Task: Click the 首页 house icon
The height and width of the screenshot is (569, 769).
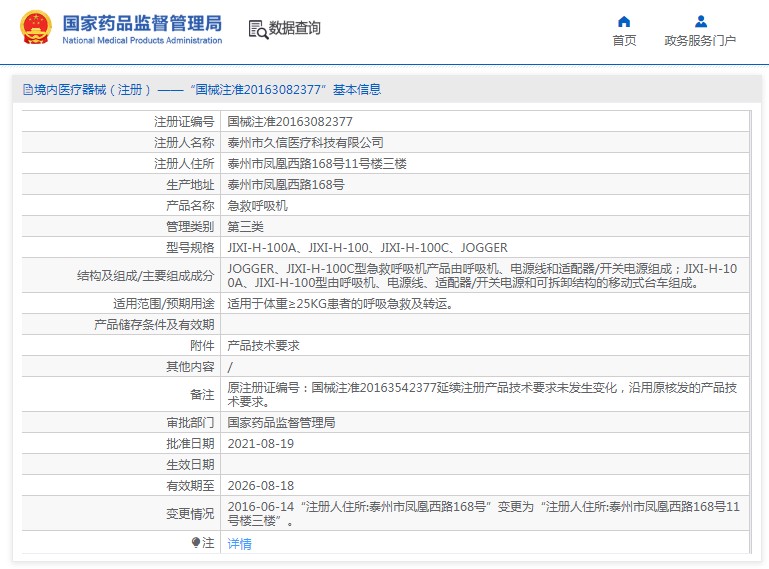Action: tap(624, 21)
